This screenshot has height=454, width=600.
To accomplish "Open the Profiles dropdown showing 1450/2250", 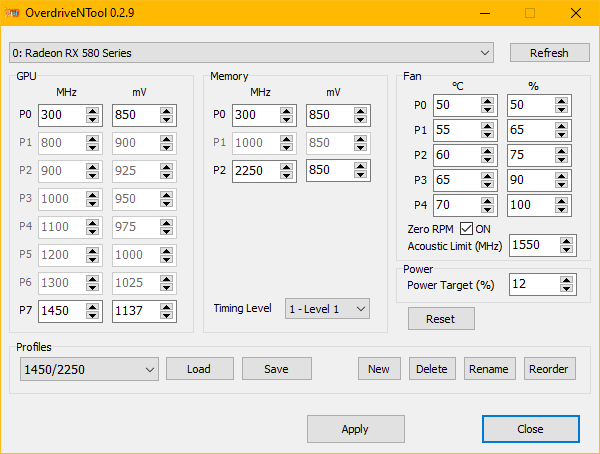I will [89, 369].
